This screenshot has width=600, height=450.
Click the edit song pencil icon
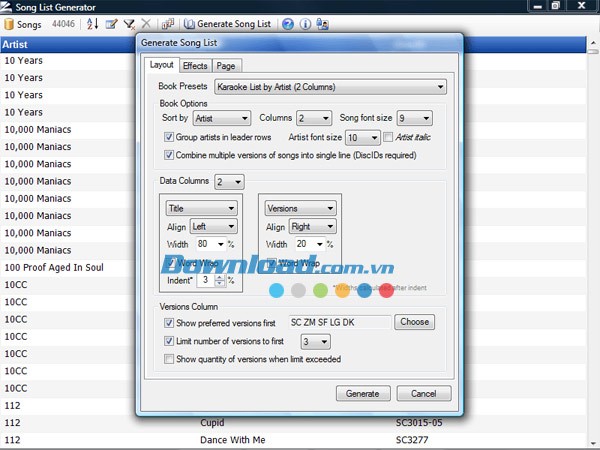click(x=111, y=23)
